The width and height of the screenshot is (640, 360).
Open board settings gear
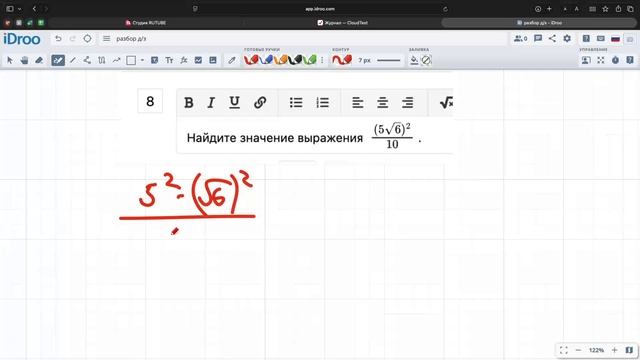tap(567, 39)
